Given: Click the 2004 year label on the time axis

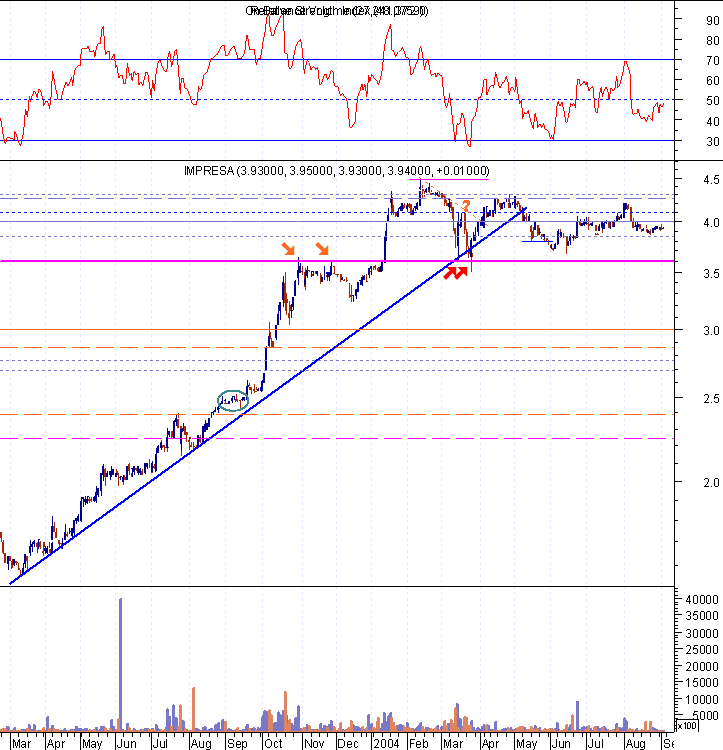Looking at the screenshot, I should (x=386, y=744).
